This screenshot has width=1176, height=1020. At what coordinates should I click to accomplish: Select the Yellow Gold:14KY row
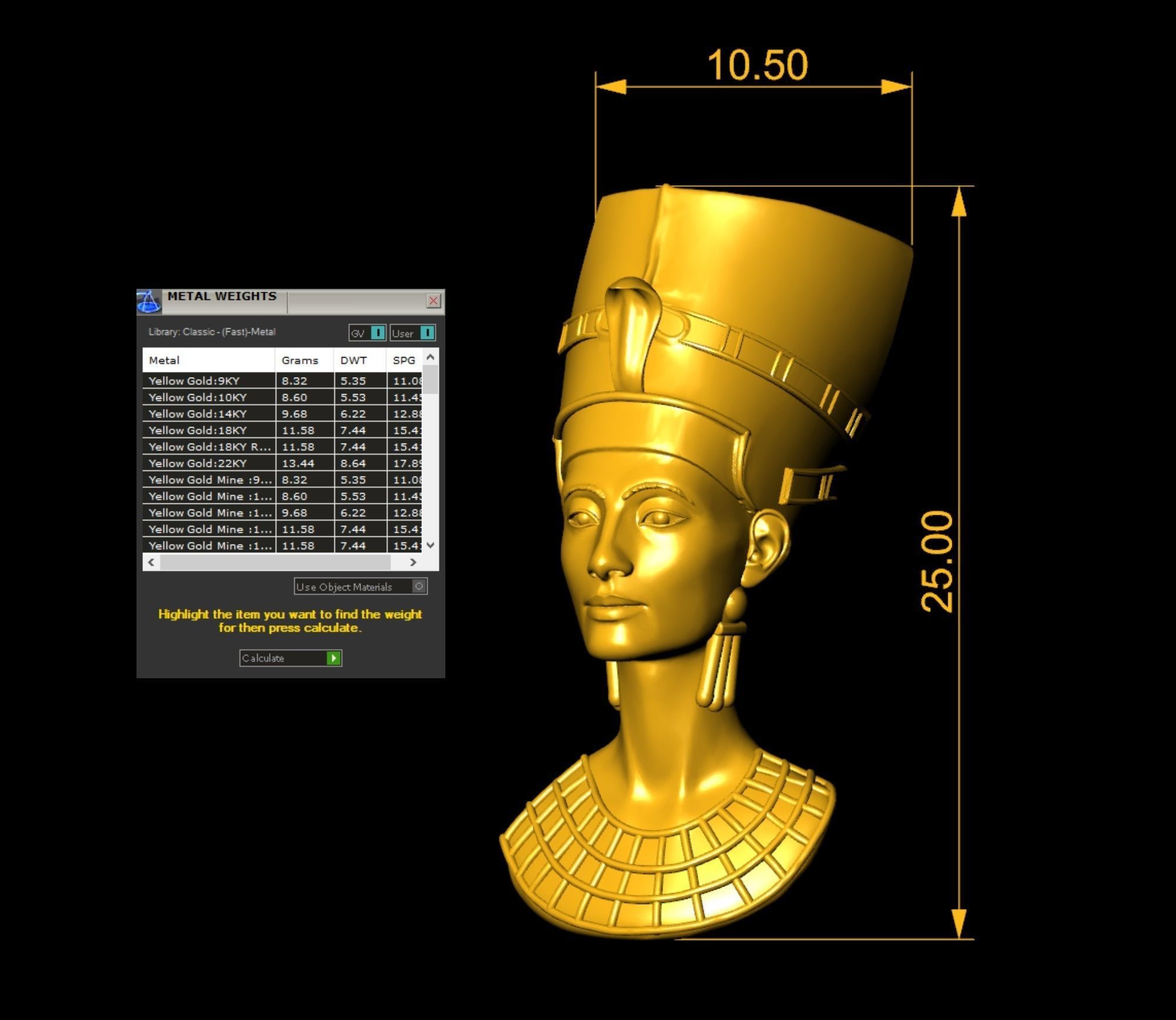(x=282, y=414)
